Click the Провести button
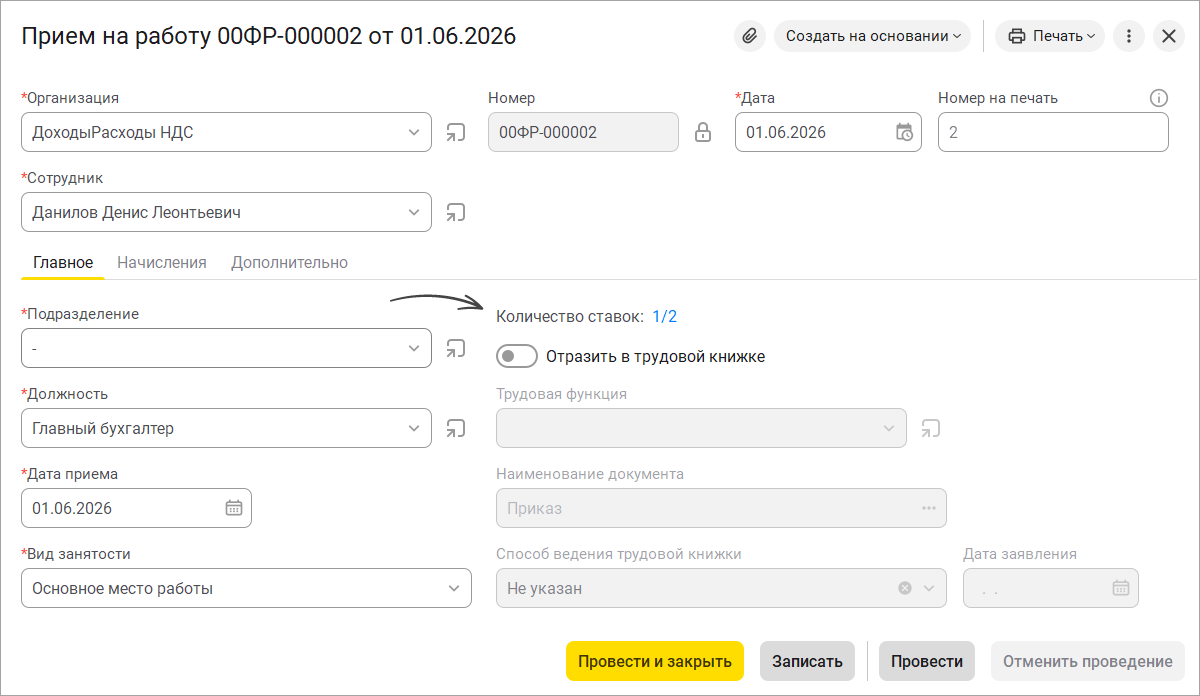 [x=927, y=661]
